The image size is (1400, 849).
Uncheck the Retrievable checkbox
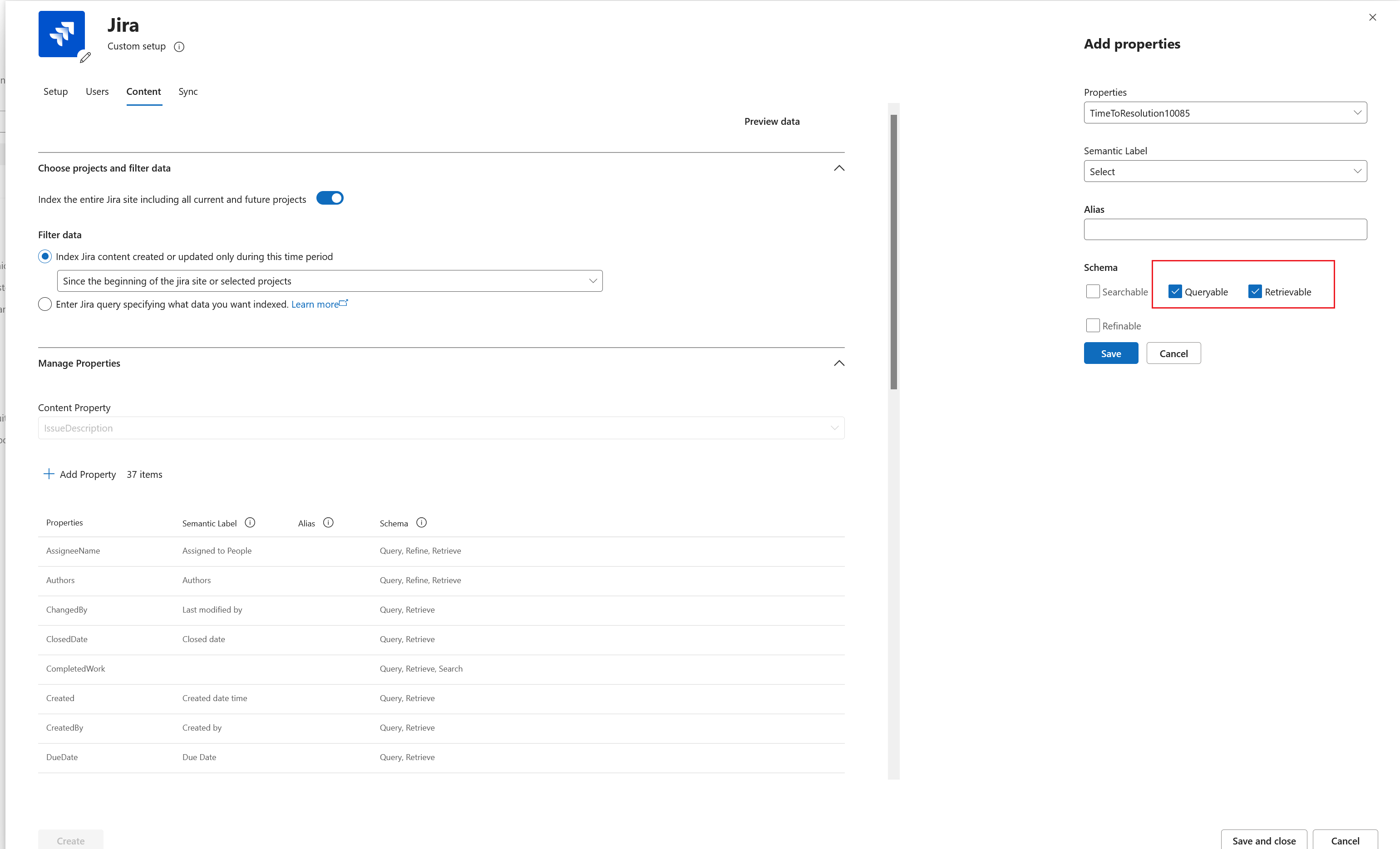[x=1255, y=291]
